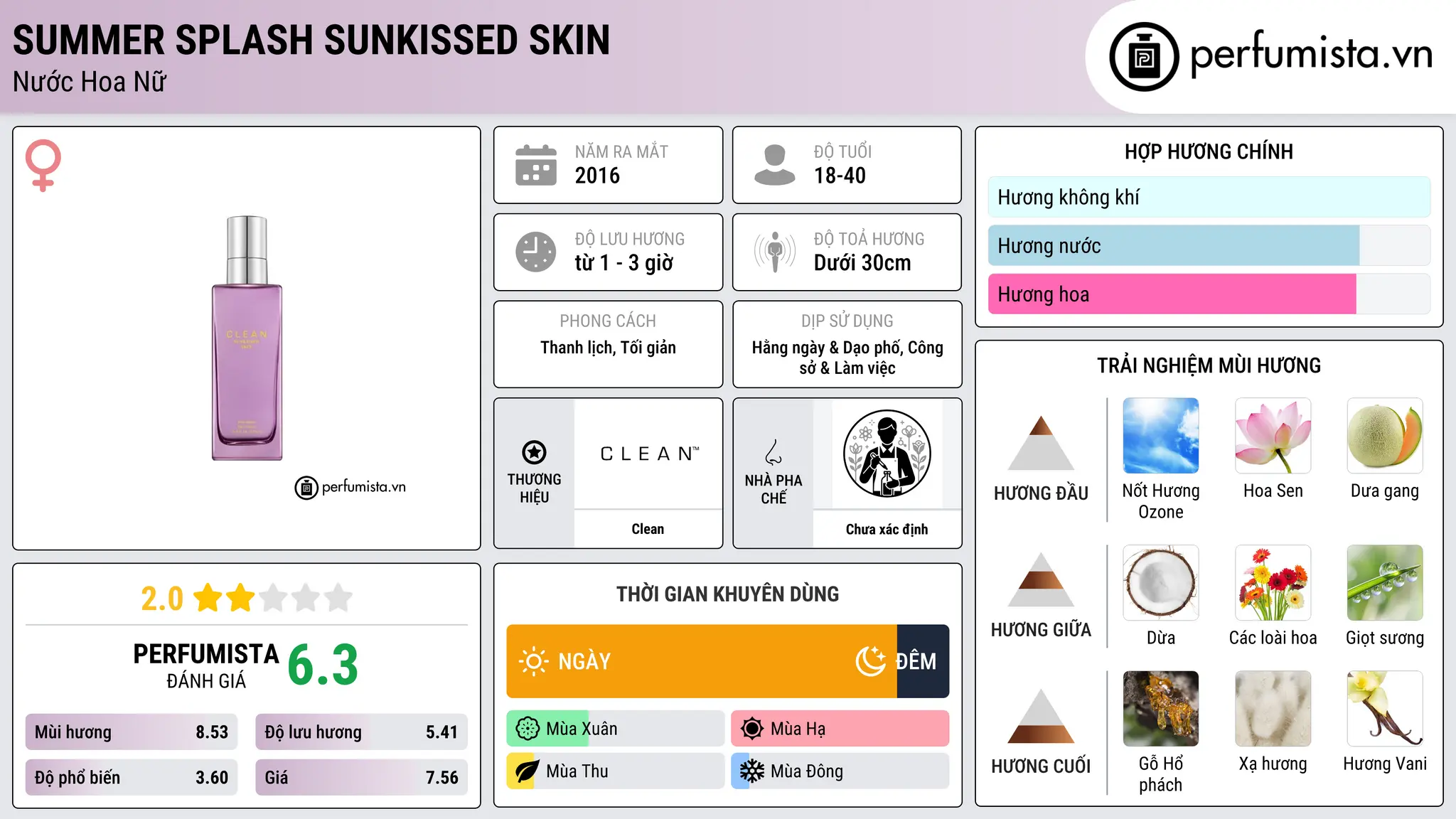Open the Gỗ Hổ phách amber image
Image resolution: width=1456 pixels, height=819 pixels.
pyautogui.click(x=1161, y=709)
